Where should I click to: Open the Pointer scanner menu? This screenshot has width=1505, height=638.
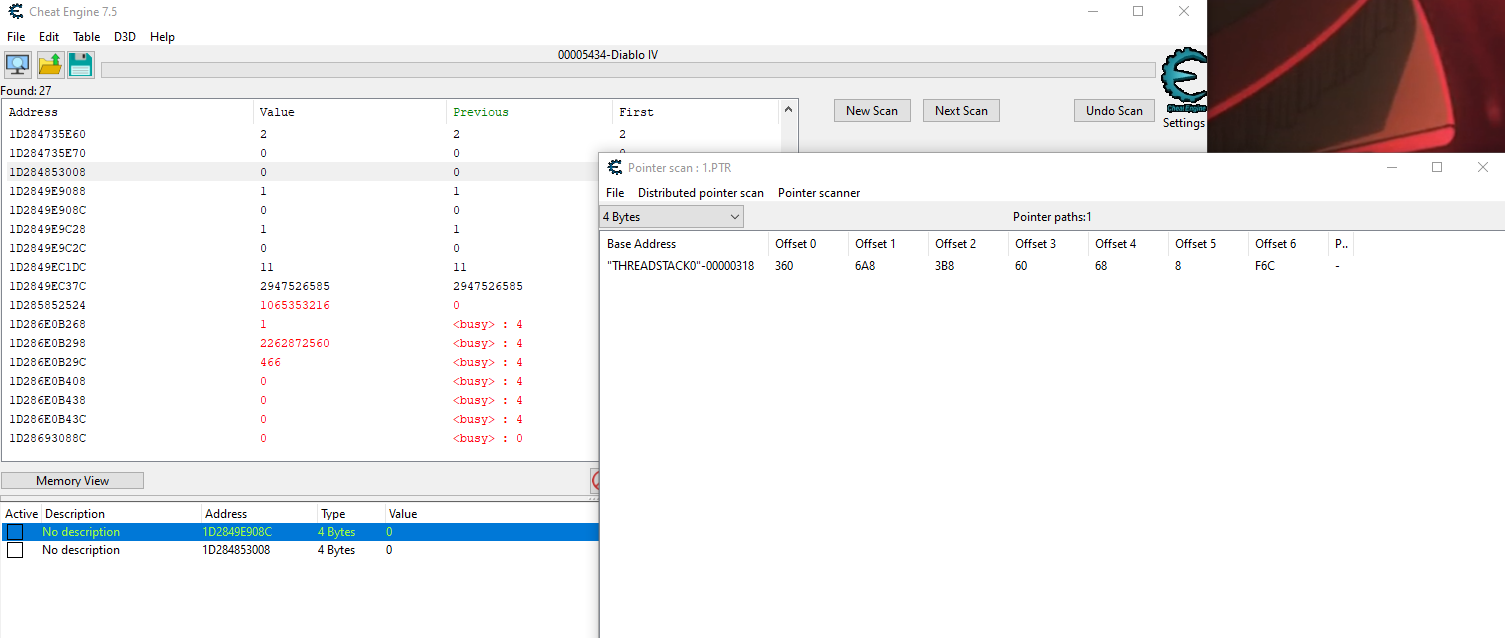pos(819,193)
